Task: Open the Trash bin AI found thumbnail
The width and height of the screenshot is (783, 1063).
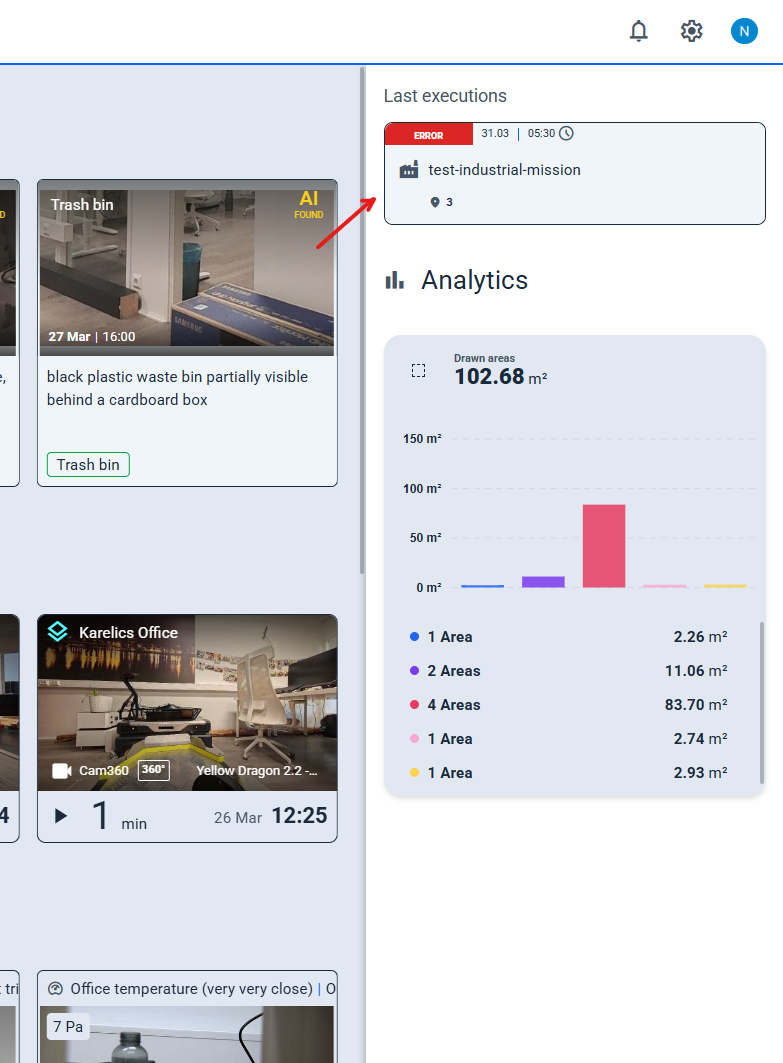Action: tap(187, 268)
